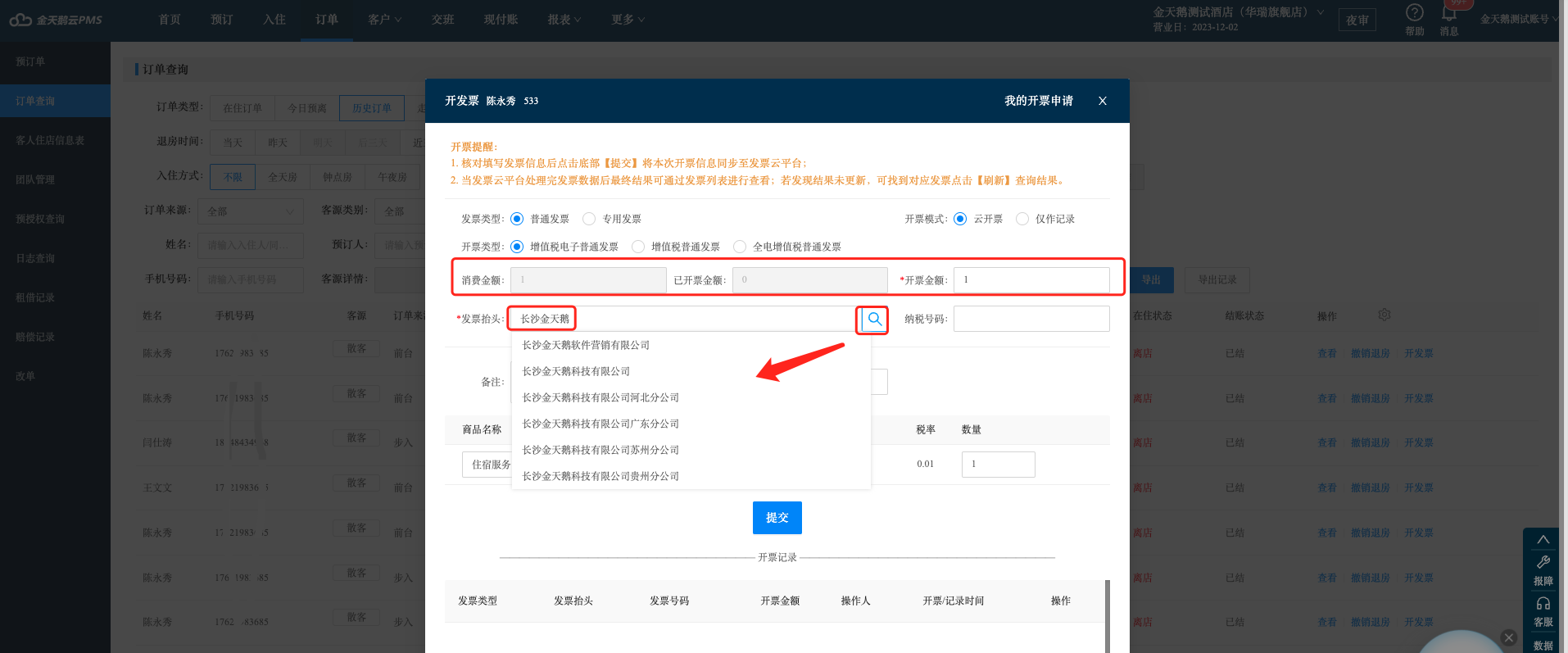Click the 纳税号码 input field
The width and height of the screenshot is (1568, 653).
1031,319
